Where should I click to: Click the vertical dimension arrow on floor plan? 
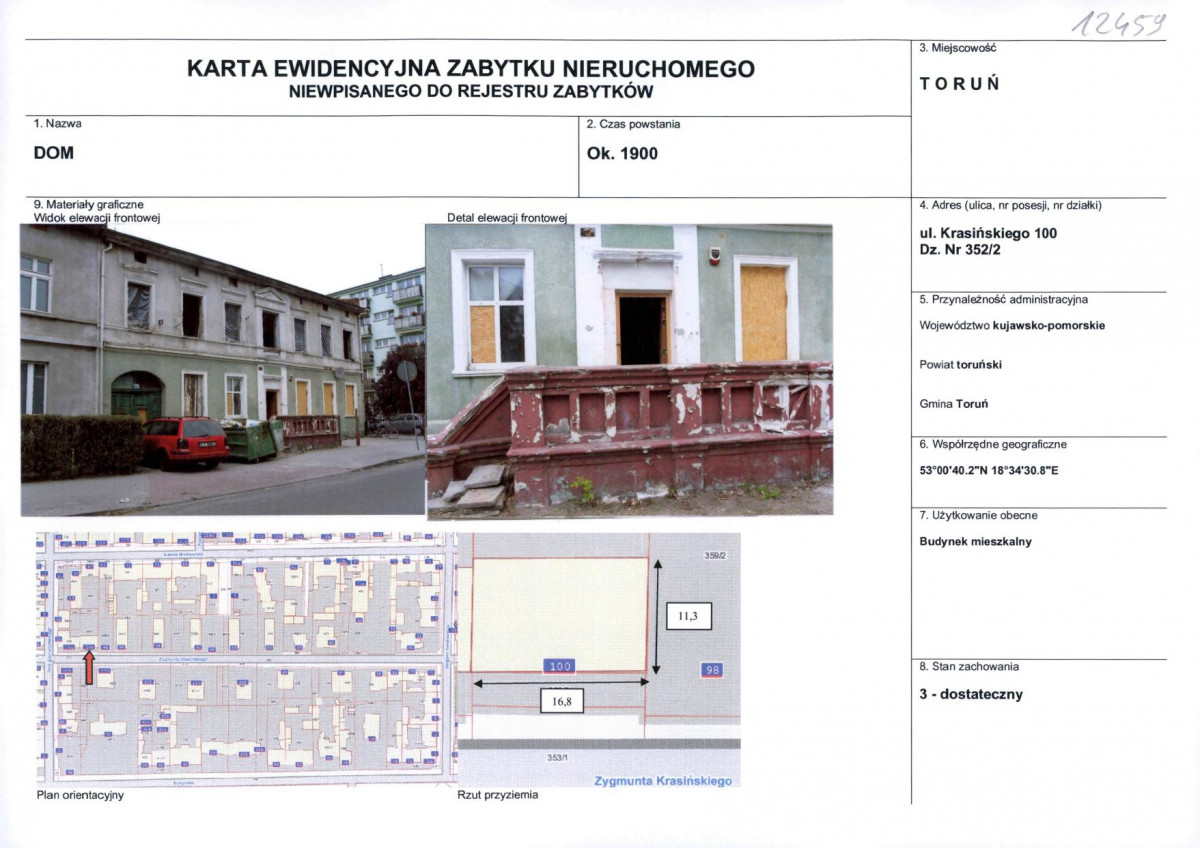[x=657, y=618]
